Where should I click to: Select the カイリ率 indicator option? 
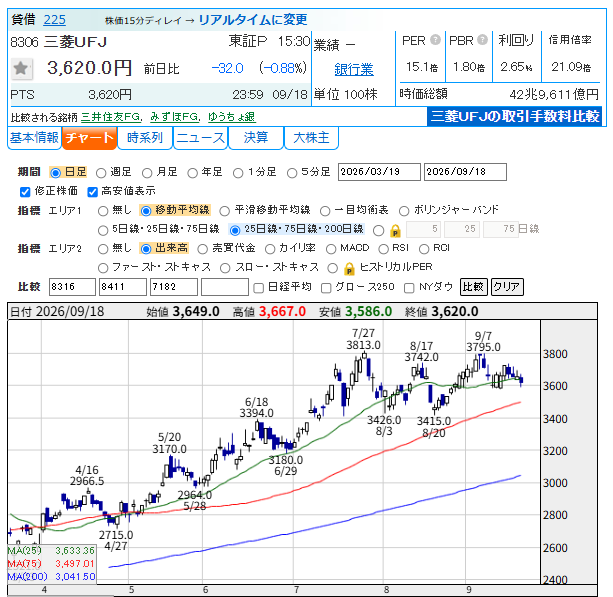click(270, 249)
